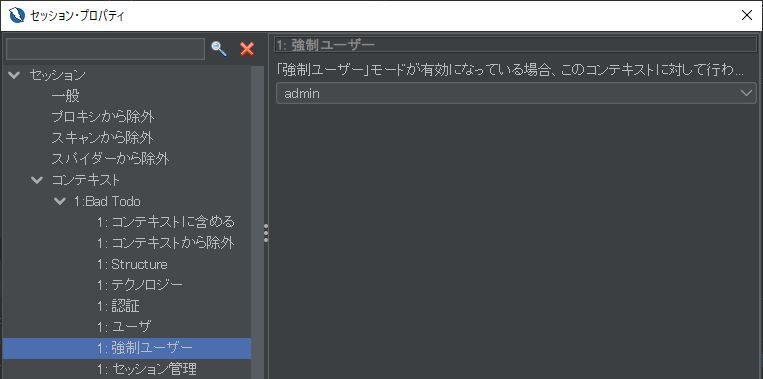Open 1: コンテキストに含める item

[x=165, y=222]
